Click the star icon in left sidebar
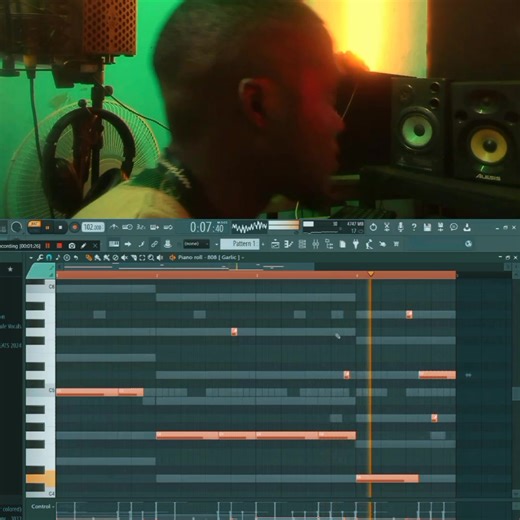520x520 pixels. (x=10, y=269)
